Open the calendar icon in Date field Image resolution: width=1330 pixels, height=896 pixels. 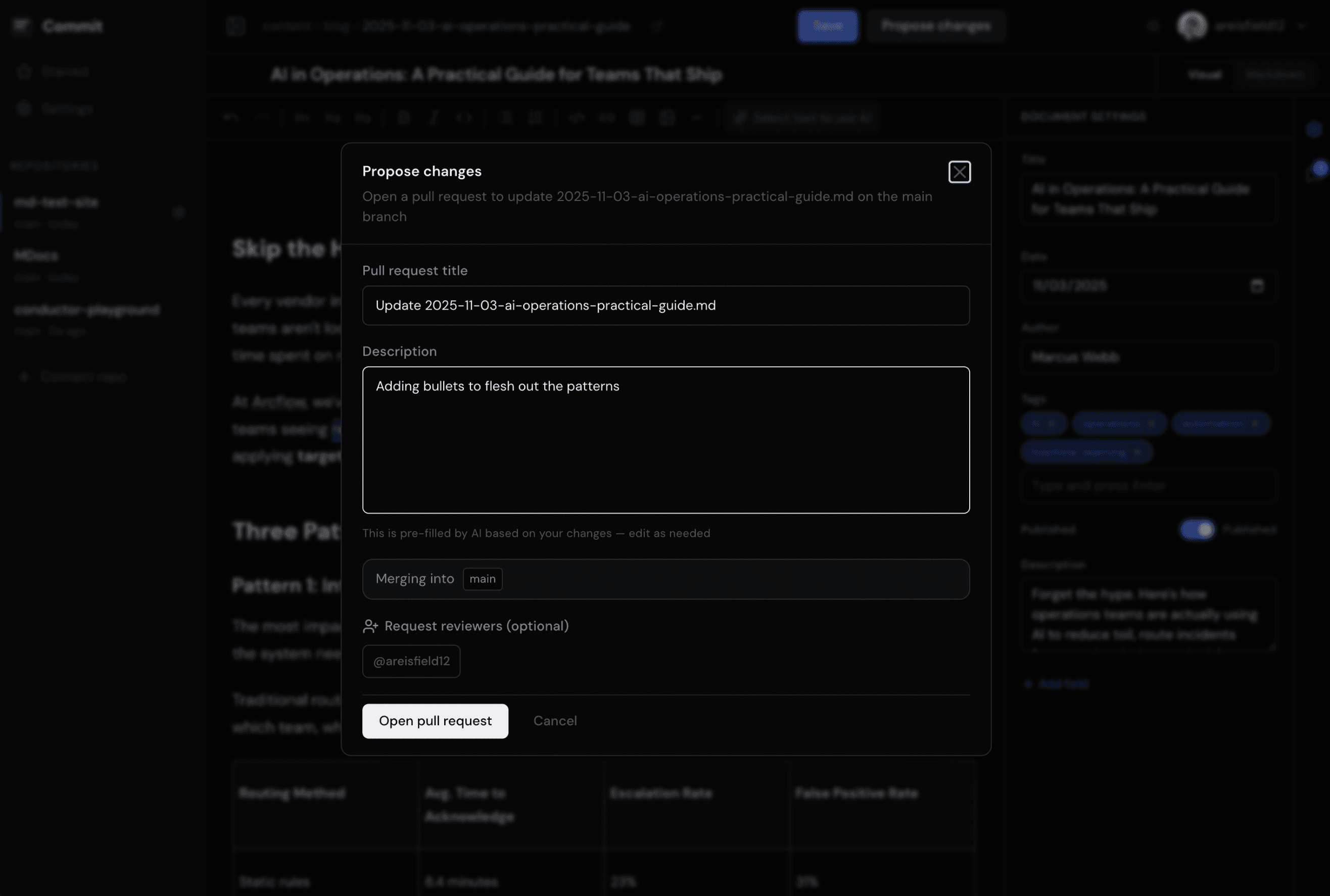(1257, 285)
